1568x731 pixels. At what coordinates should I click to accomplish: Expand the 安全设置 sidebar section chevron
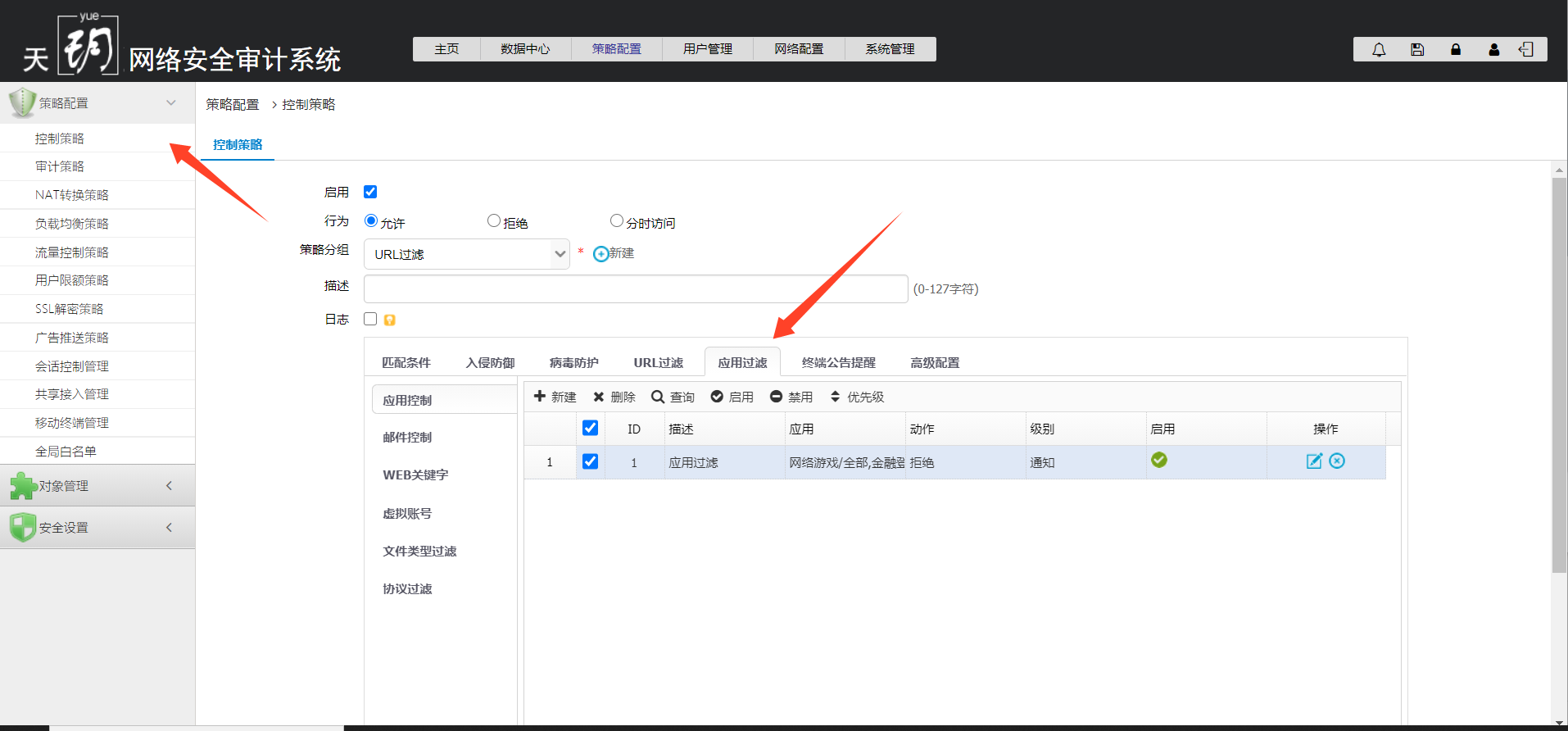[170, 527]
